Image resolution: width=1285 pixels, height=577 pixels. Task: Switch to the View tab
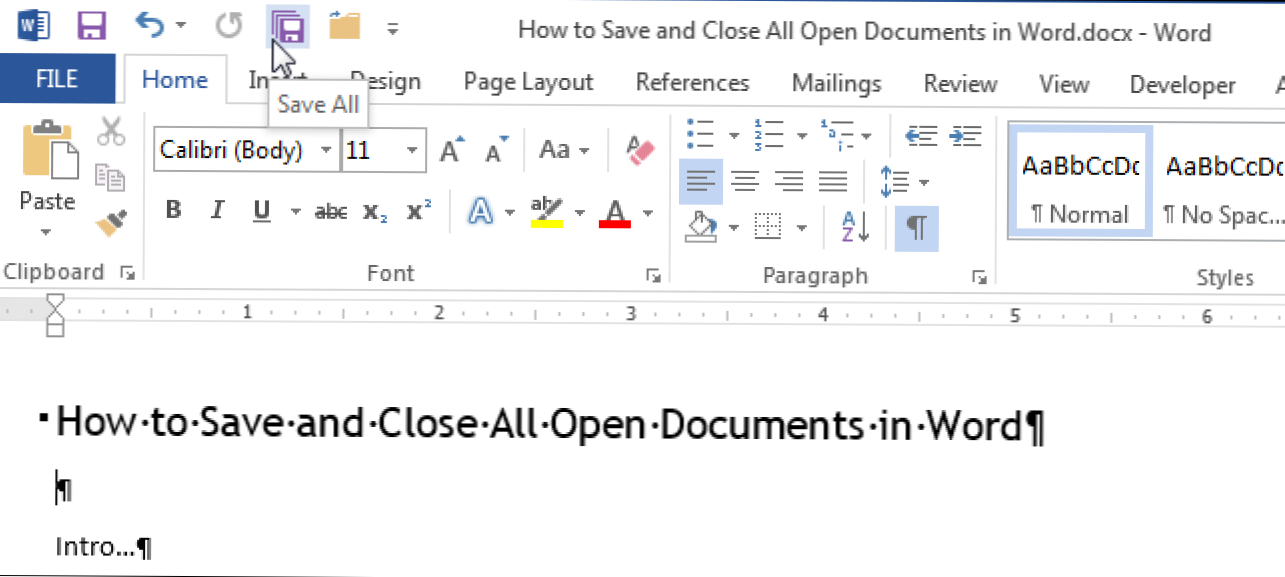[1063, 83]
